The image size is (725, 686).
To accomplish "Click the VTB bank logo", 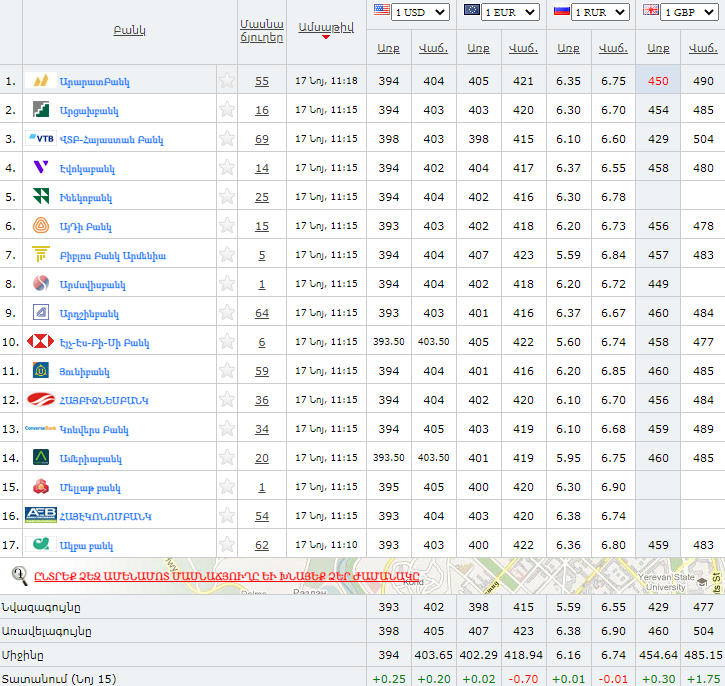I will 41,138.
